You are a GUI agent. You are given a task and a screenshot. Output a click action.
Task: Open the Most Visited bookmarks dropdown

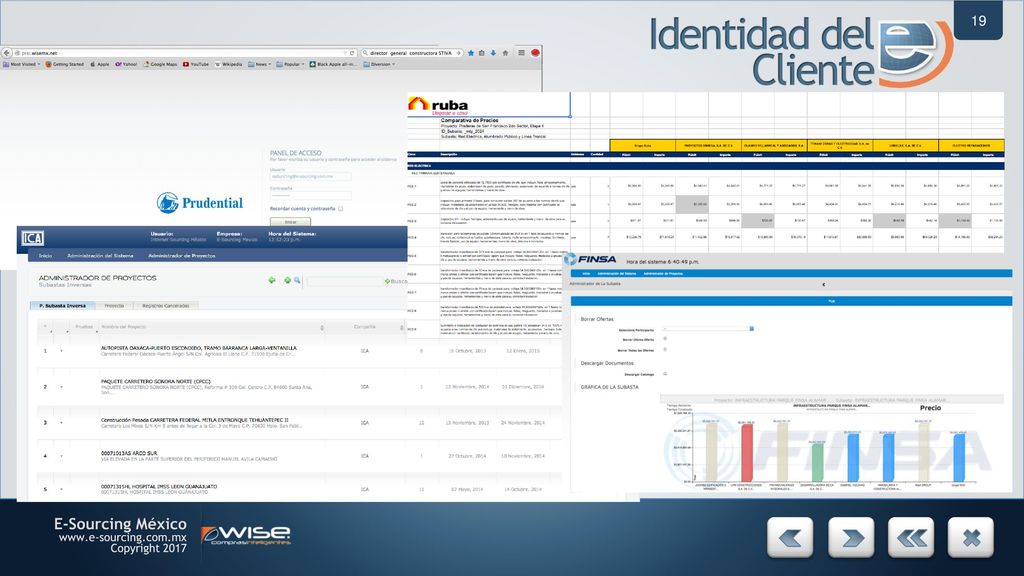click(x=22, y=64)
